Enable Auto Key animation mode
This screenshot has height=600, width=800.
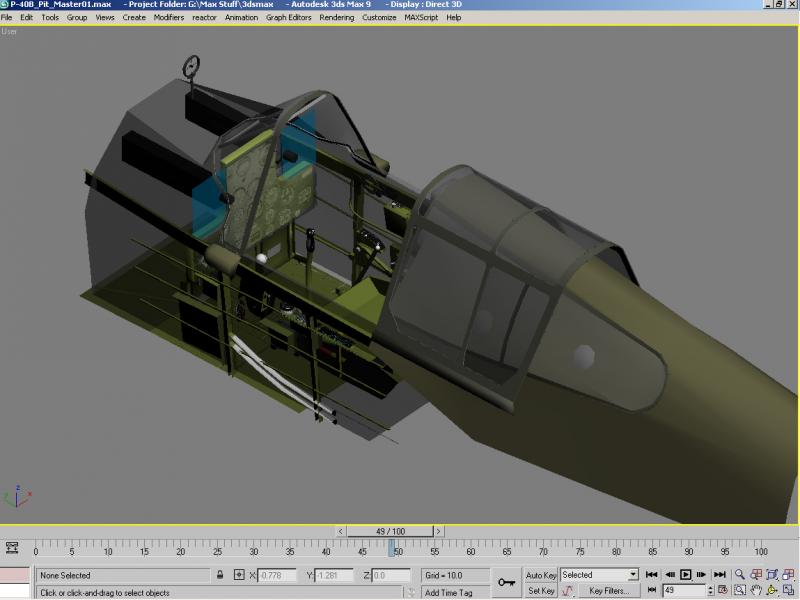click(541, 575)
